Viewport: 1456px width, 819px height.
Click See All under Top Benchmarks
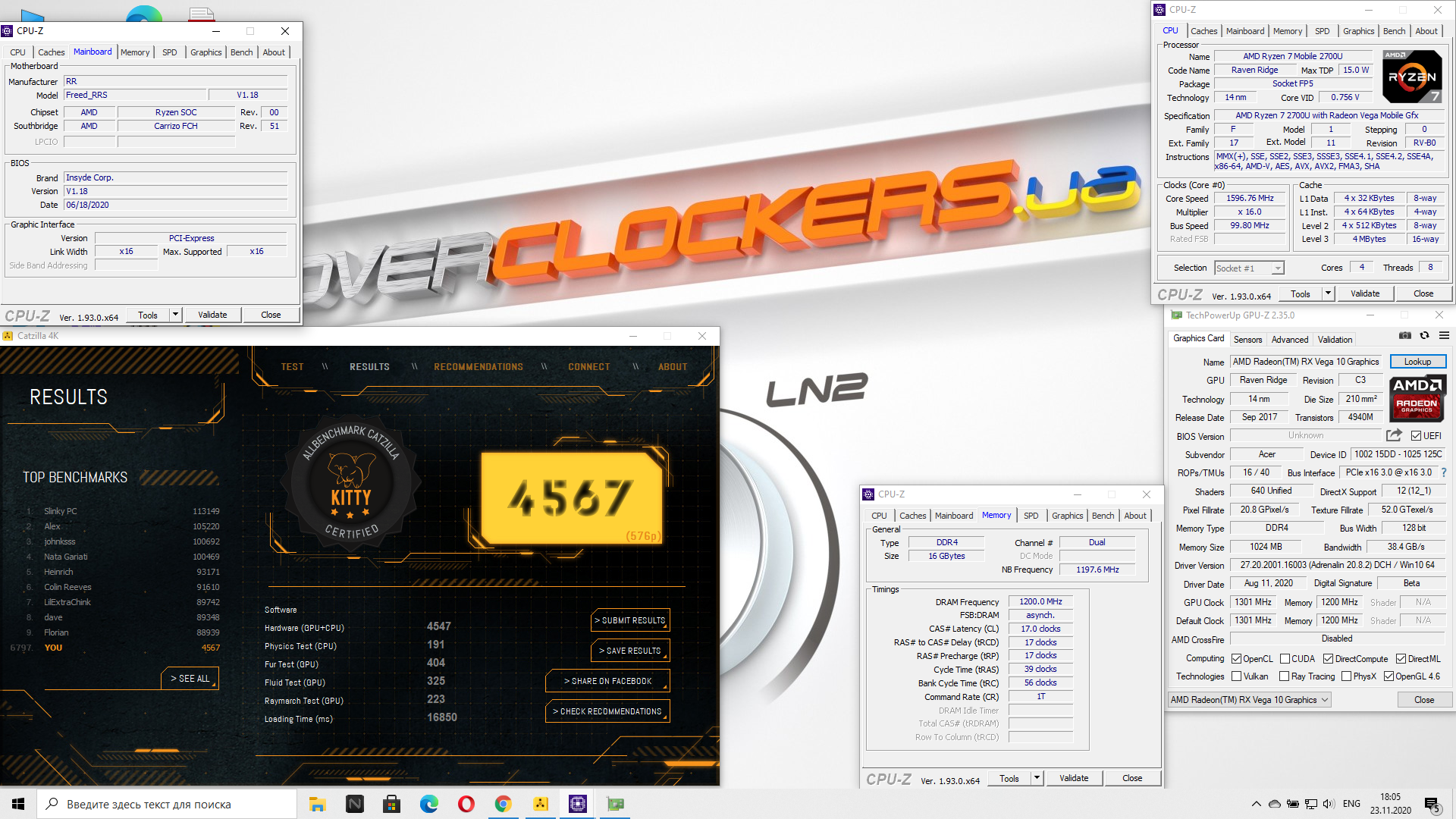coord(190,679)
